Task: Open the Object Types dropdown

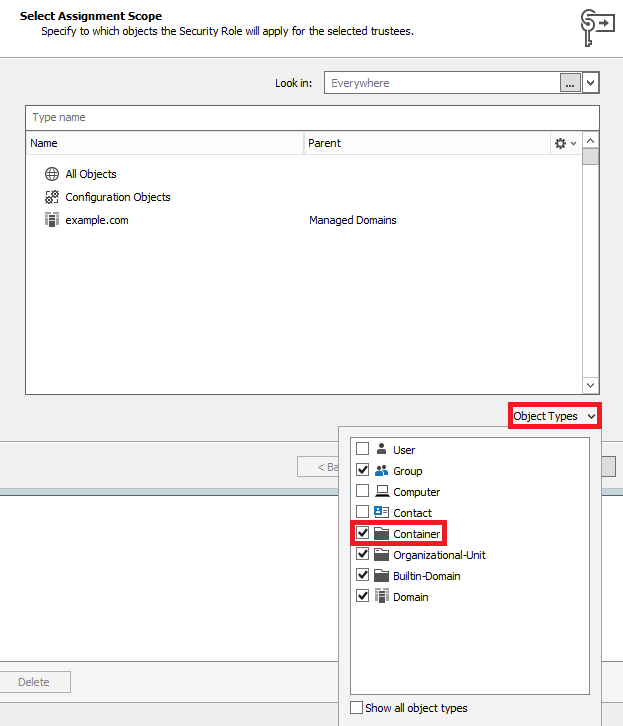Action: pos(554,416)
